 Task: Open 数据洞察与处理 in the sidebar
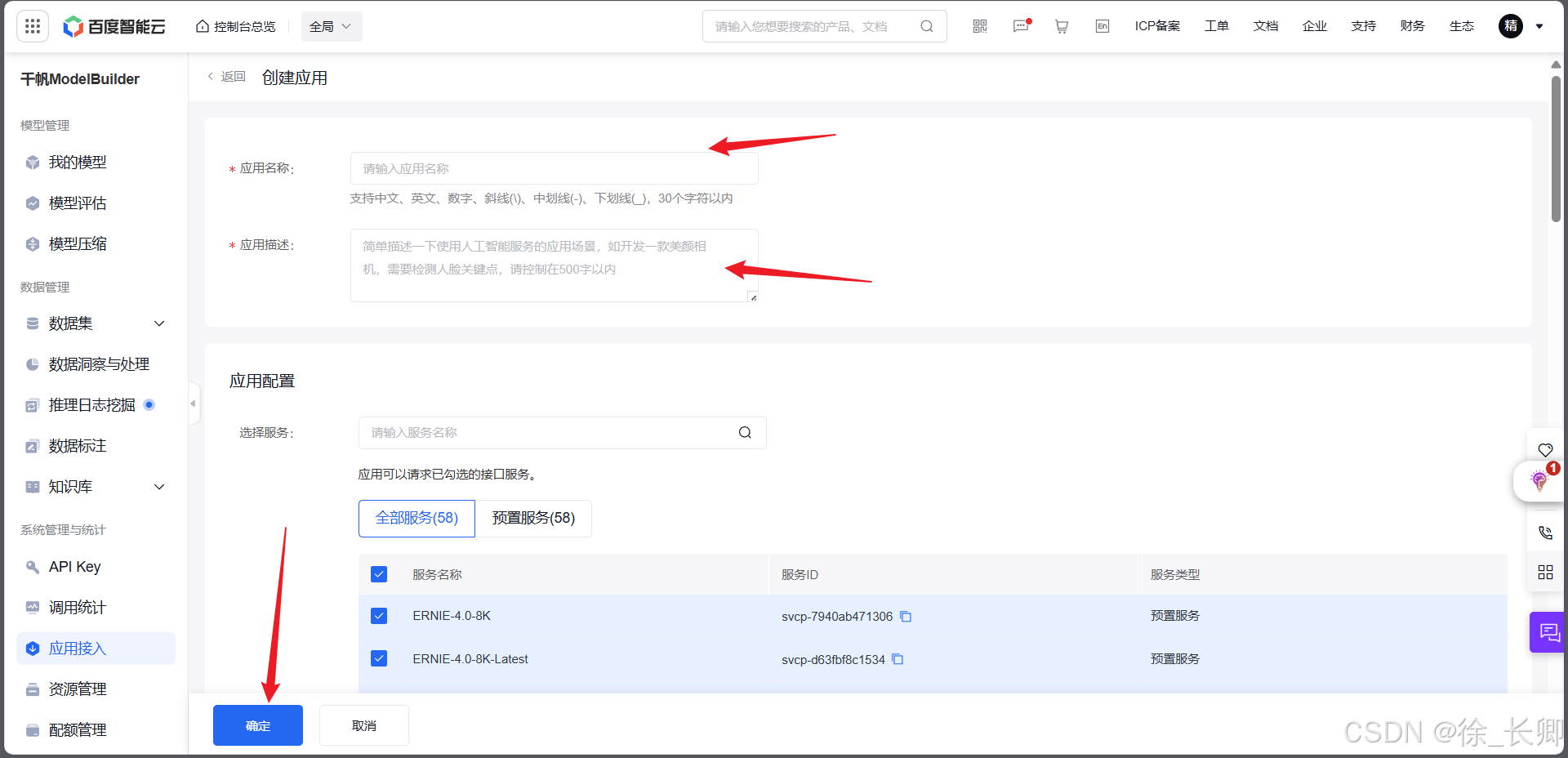coord(99,364)
